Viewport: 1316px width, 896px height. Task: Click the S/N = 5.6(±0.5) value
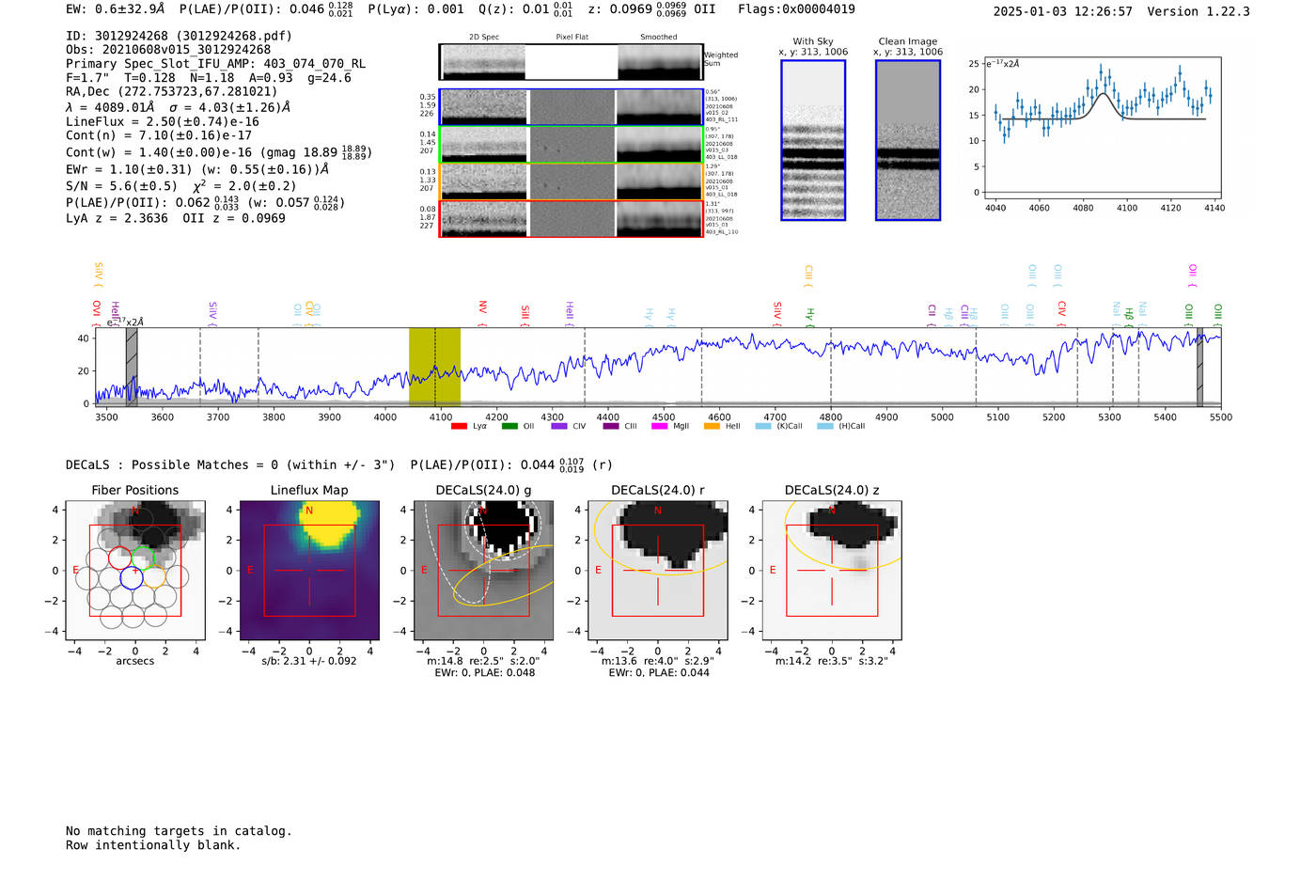pyautogui.click(x=121, y=186)
